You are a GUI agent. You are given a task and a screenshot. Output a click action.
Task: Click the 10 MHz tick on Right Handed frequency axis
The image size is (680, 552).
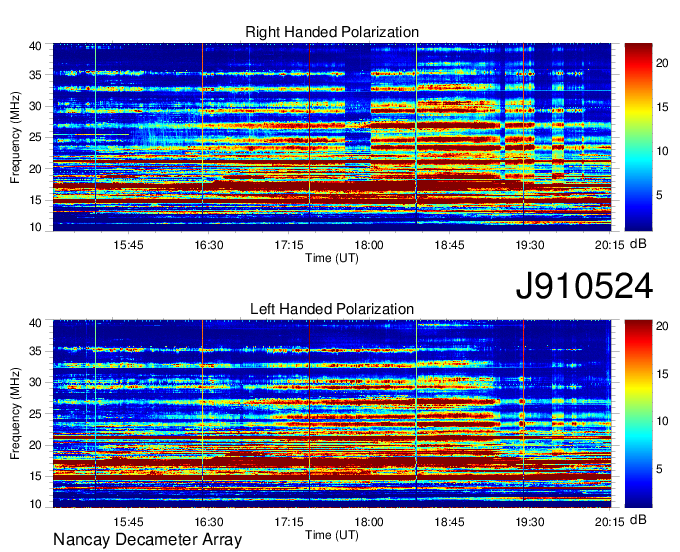click(35, 227)
